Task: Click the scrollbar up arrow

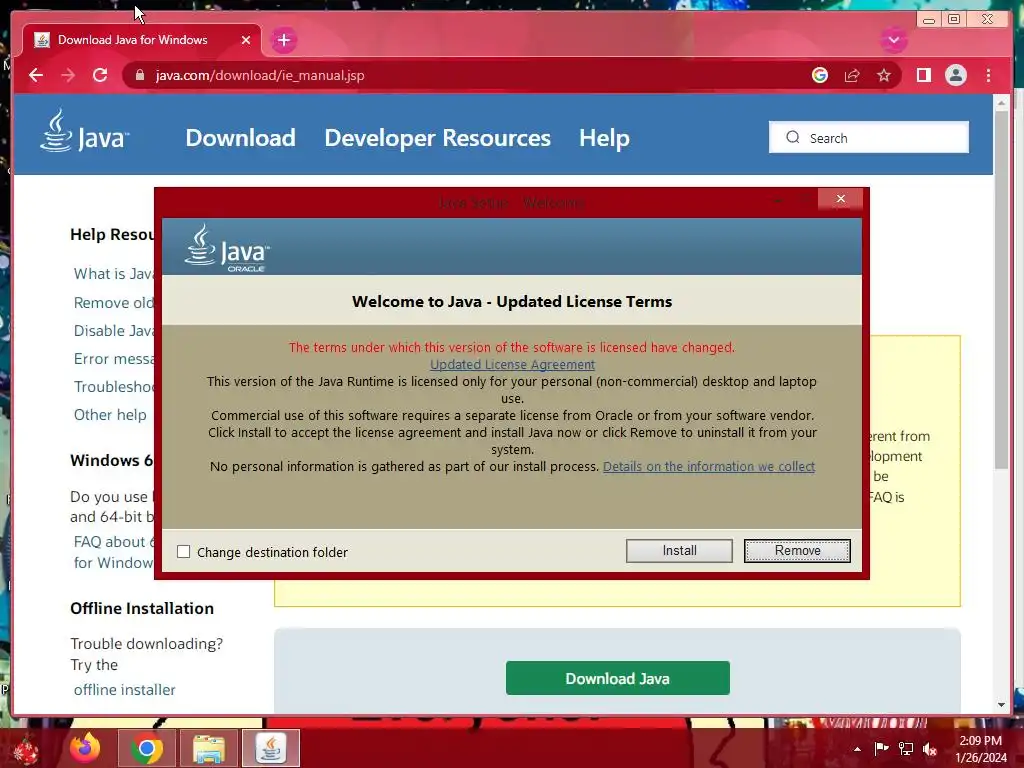Action: click(1002, 103)
